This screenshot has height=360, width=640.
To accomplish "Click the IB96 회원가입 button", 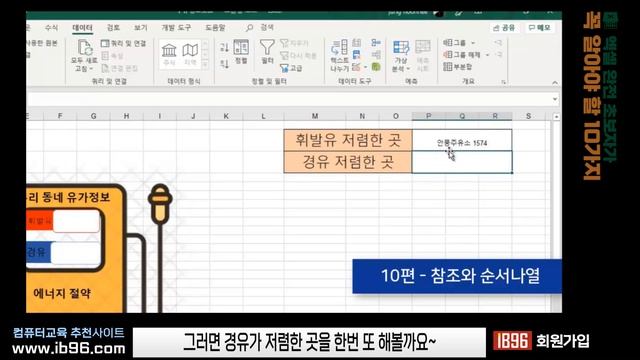I will [541, 340].
